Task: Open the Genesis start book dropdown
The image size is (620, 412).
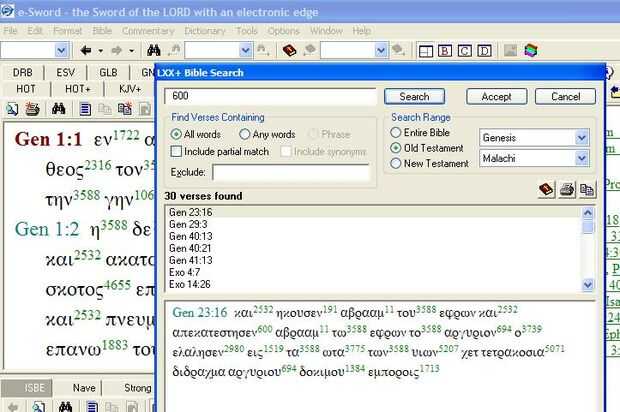Action: (581, 138)
